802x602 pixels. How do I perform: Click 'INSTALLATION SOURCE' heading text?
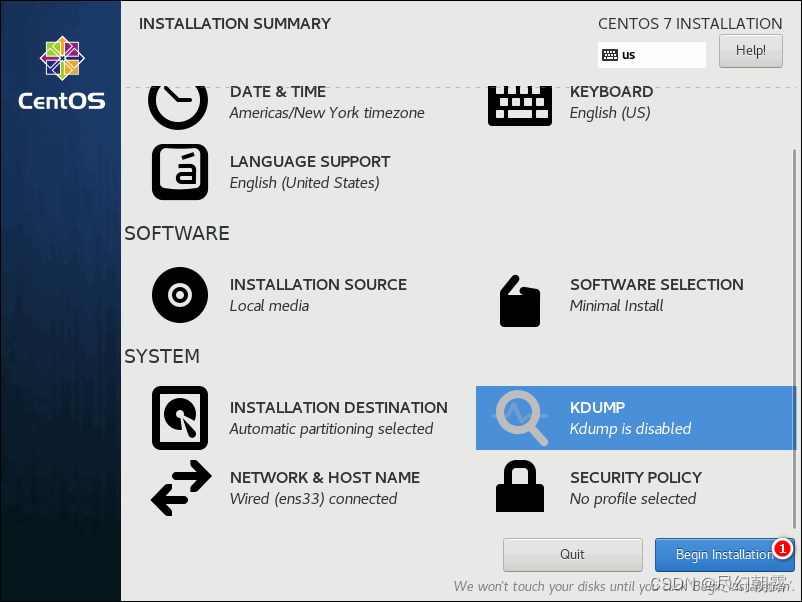click(318, 284)
